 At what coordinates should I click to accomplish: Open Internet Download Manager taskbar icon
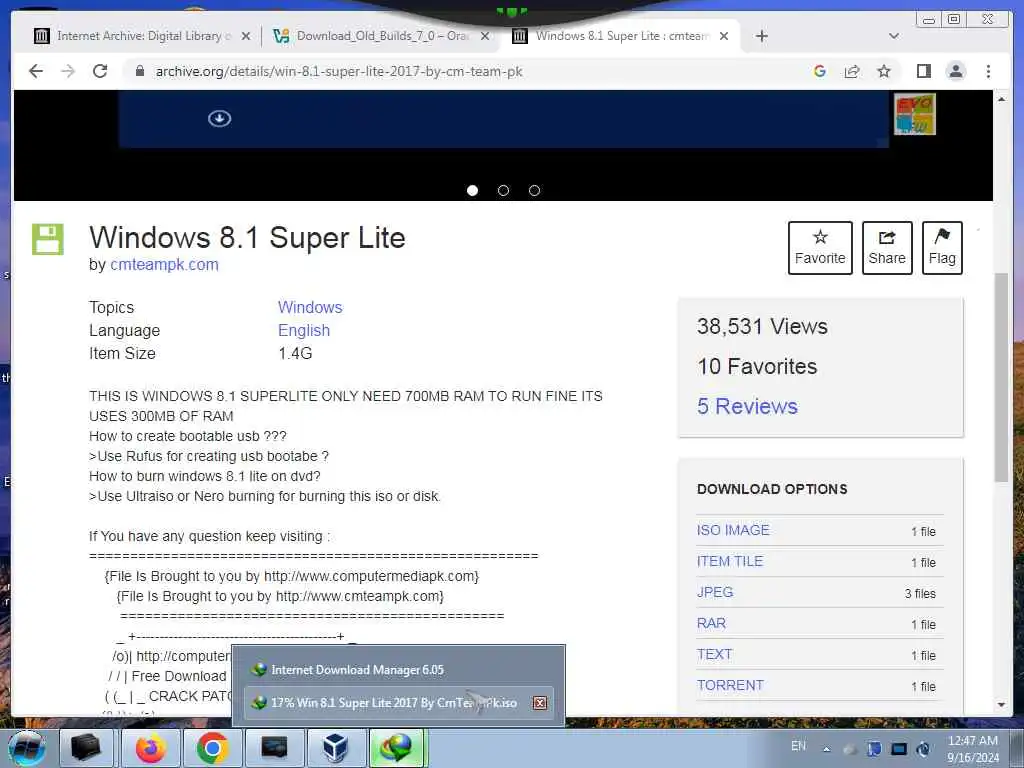[397, 748]
